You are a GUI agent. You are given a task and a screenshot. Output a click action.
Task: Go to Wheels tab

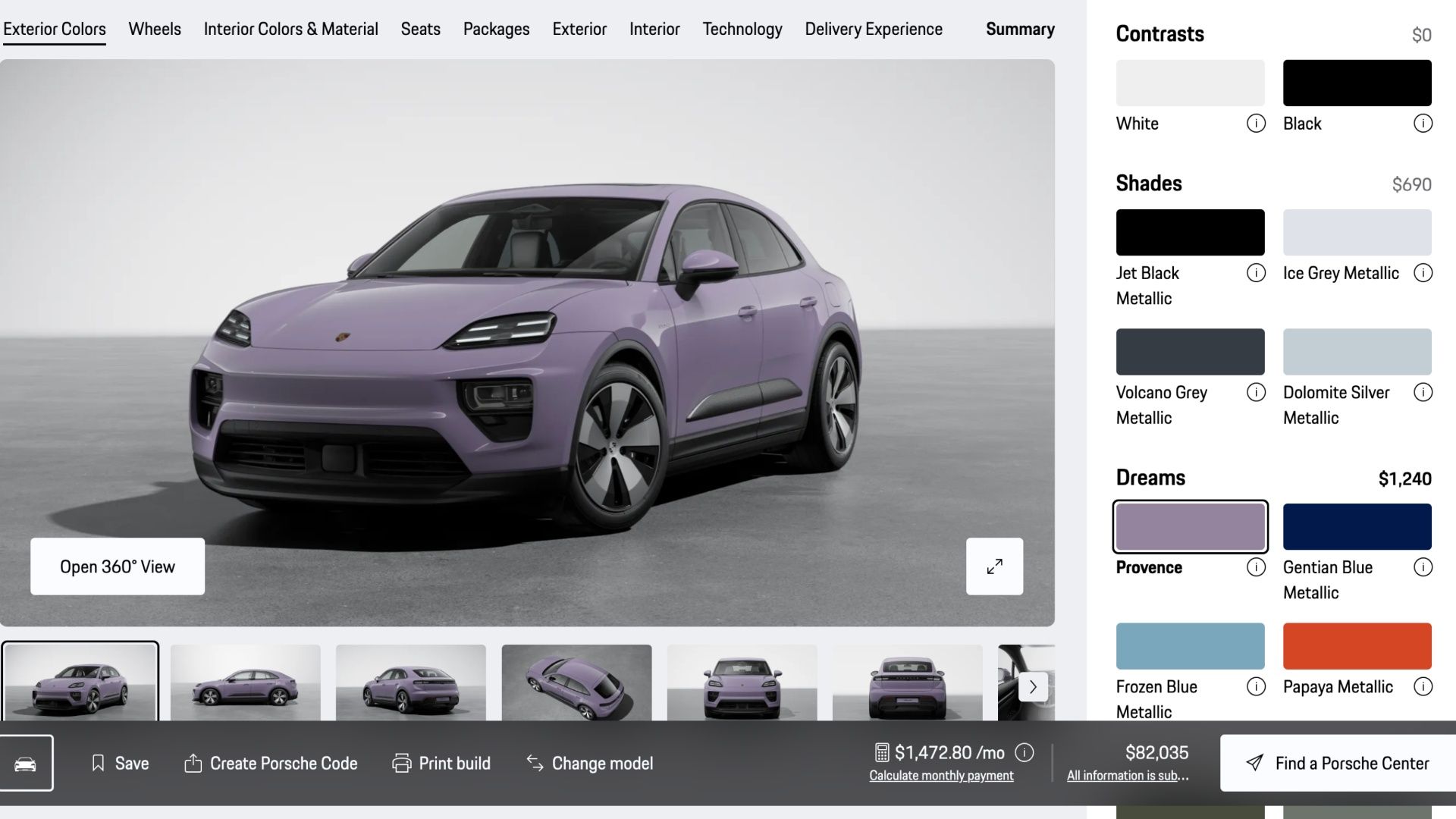point(155,29)
